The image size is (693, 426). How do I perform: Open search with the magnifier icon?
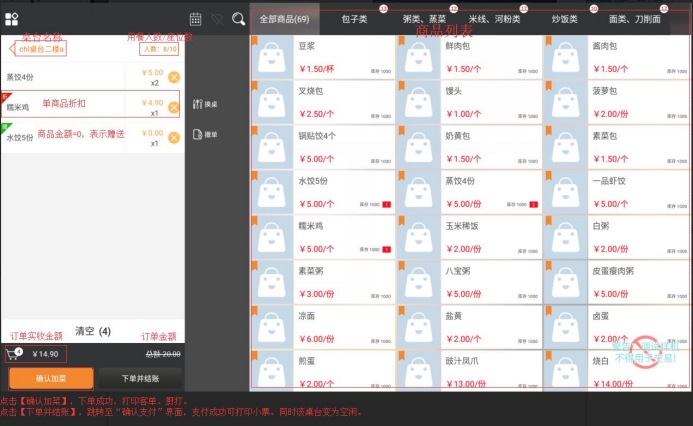(238, 18)
